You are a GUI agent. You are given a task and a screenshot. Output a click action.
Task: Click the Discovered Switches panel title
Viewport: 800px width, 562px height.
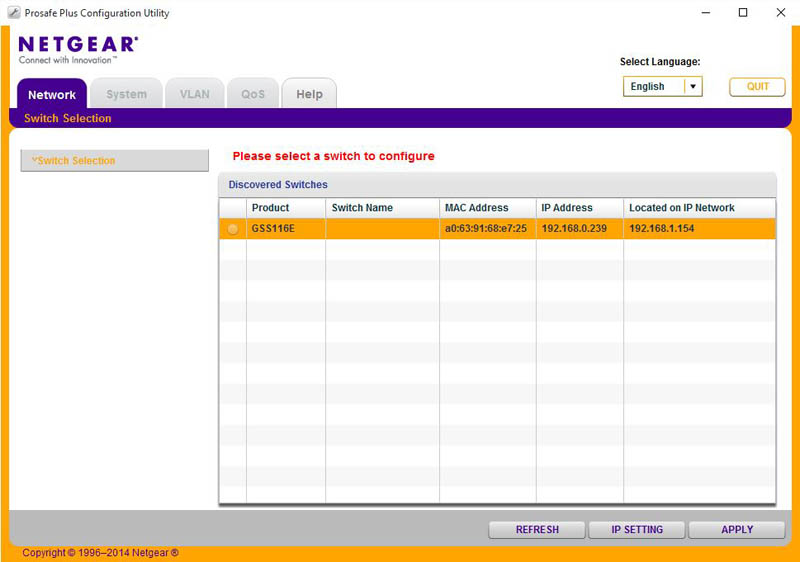(x=278, y=185)
